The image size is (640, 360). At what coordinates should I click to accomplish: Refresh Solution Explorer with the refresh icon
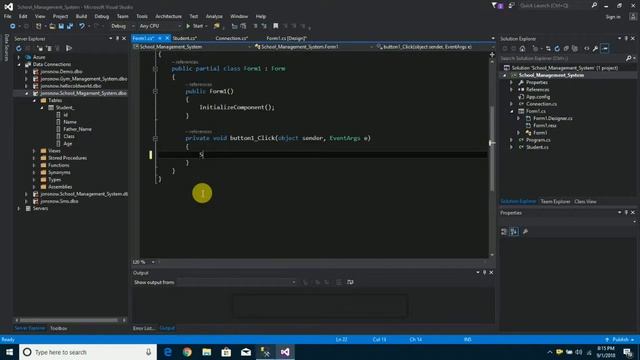pos(557,49)
